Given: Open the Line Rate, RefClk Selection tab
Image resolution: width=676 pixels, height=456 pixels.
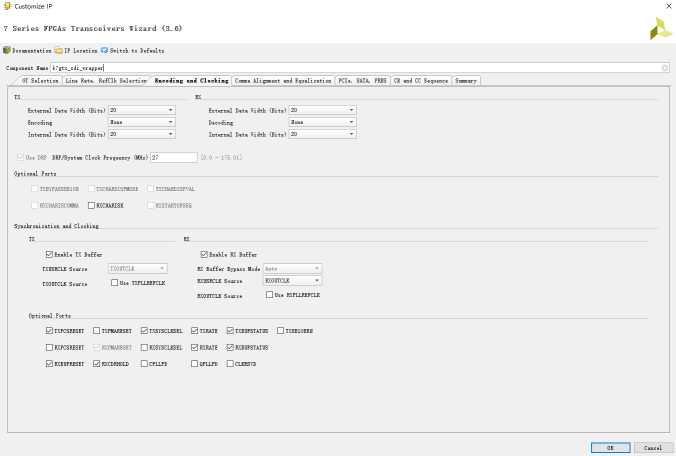Looking at the screenshot, I should click(106, 81).
